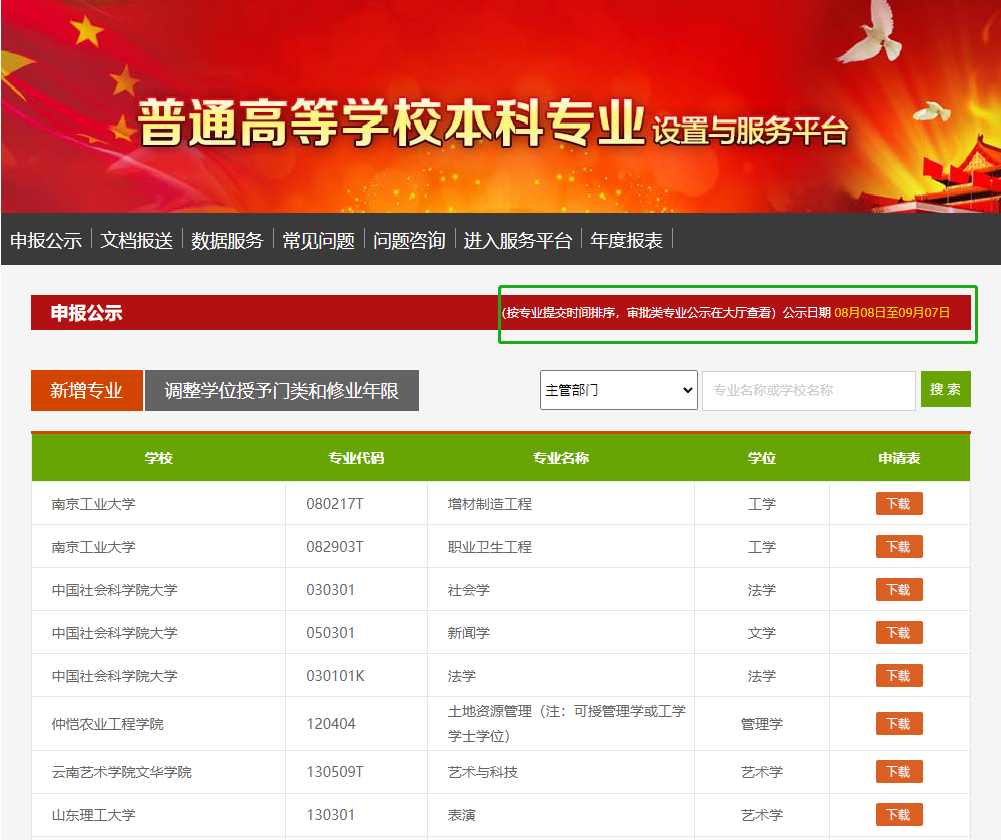The height and width of the screenshot is (840, 1001).
Task: Open 常见问题 navigation link
Action: point(318,240)
